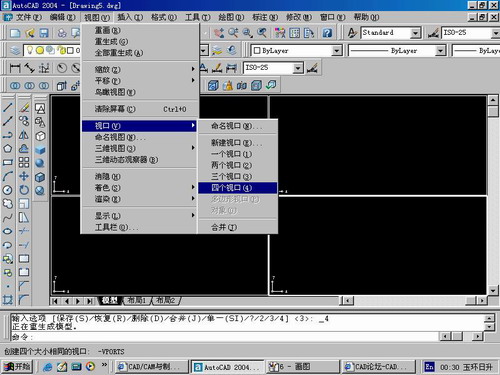Click the Linear dimension tool icon
The height and width of the screenshot is (375, 500).
point(15,68)
